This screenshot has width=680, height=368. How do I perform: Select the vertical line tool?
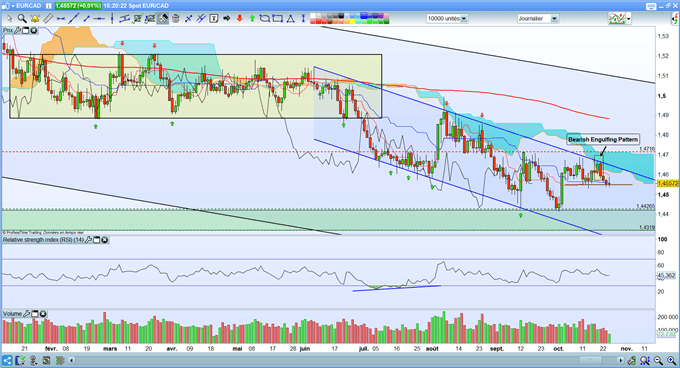pyautogui.click(x=112, y=19)
